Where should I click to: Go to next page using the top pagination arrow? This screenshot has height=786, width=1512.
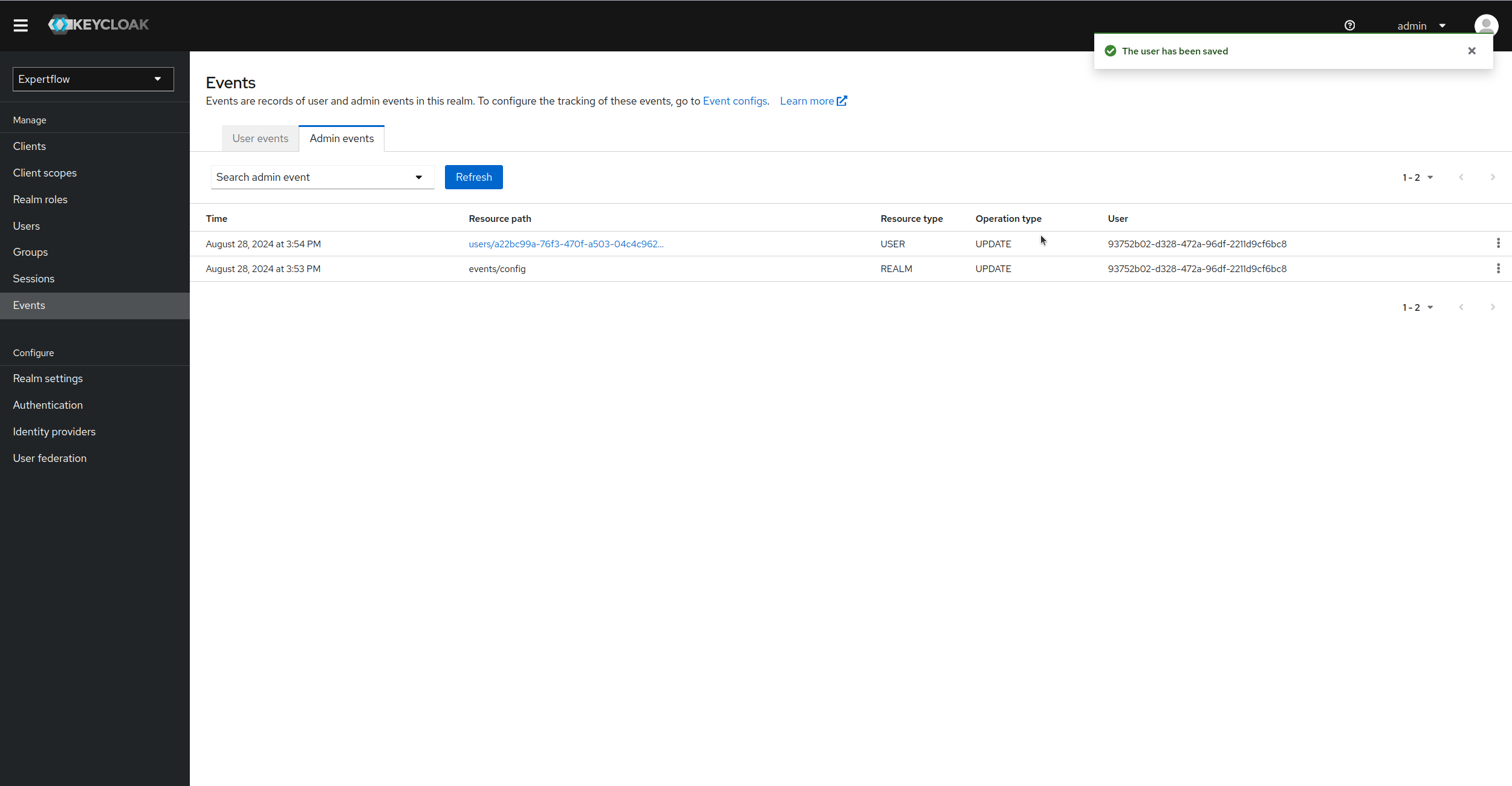coord(1492,177)
